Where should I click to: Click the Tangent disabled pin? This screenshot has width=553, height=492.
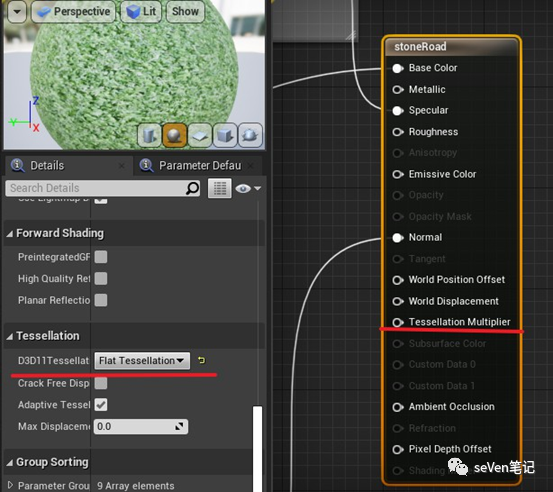tap(397, 259)
